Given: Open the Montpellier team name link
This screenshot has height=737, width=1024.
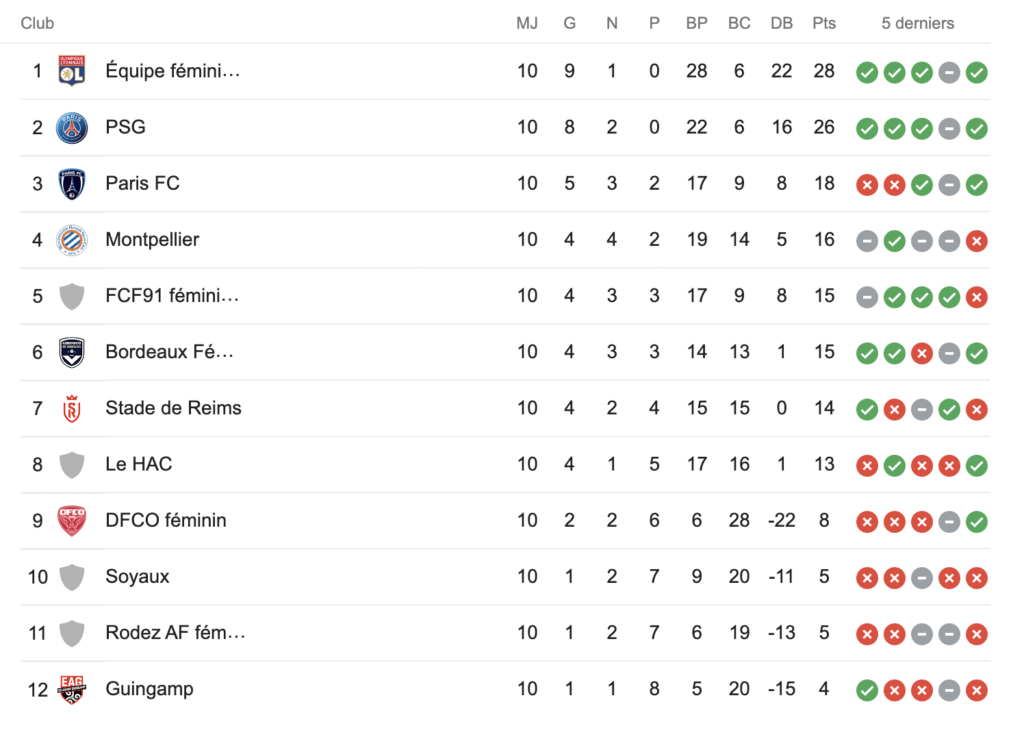Looking at the screenshot, I should point(152,240).
